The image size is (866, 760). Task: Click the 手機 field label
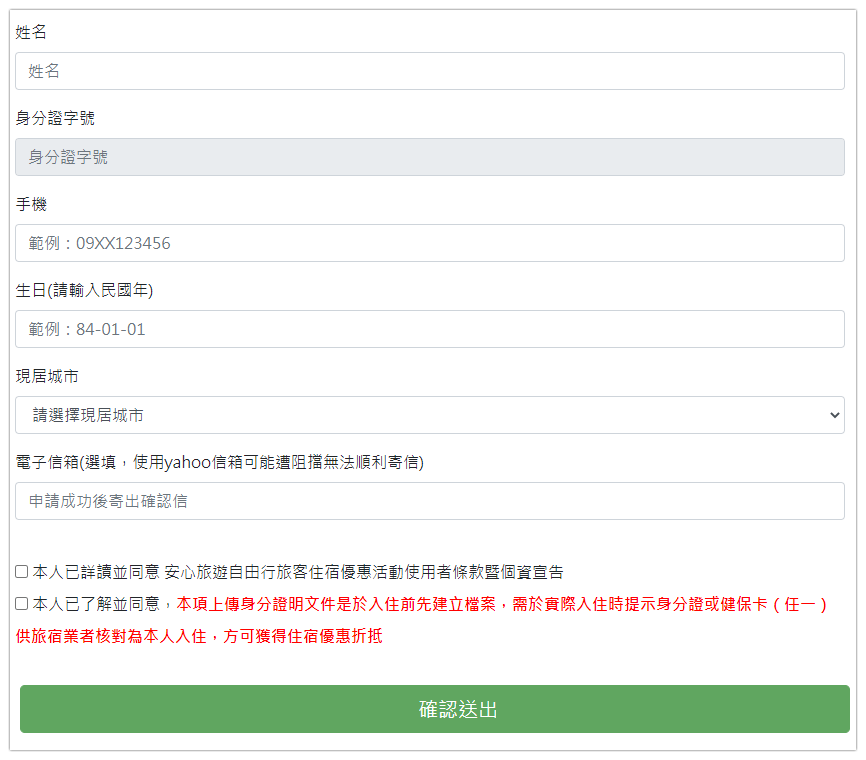31,205
